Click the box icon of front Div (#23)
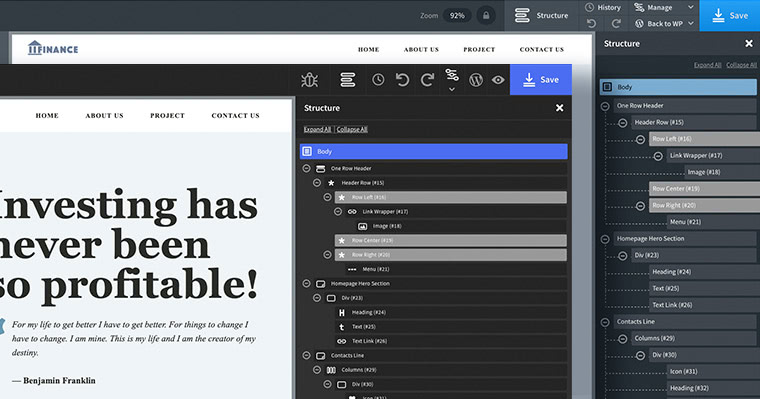The image size is (760, 399). click(331, 298)
